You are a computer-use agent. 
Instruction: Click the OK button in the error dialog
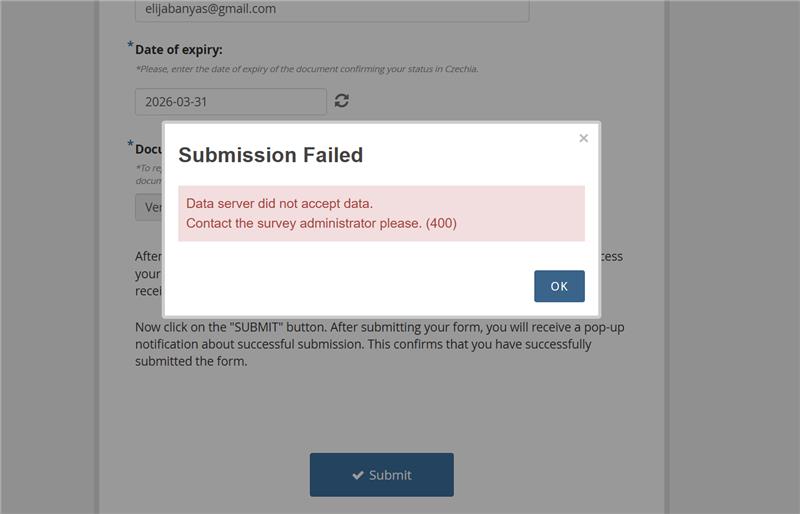click(559, 286)
